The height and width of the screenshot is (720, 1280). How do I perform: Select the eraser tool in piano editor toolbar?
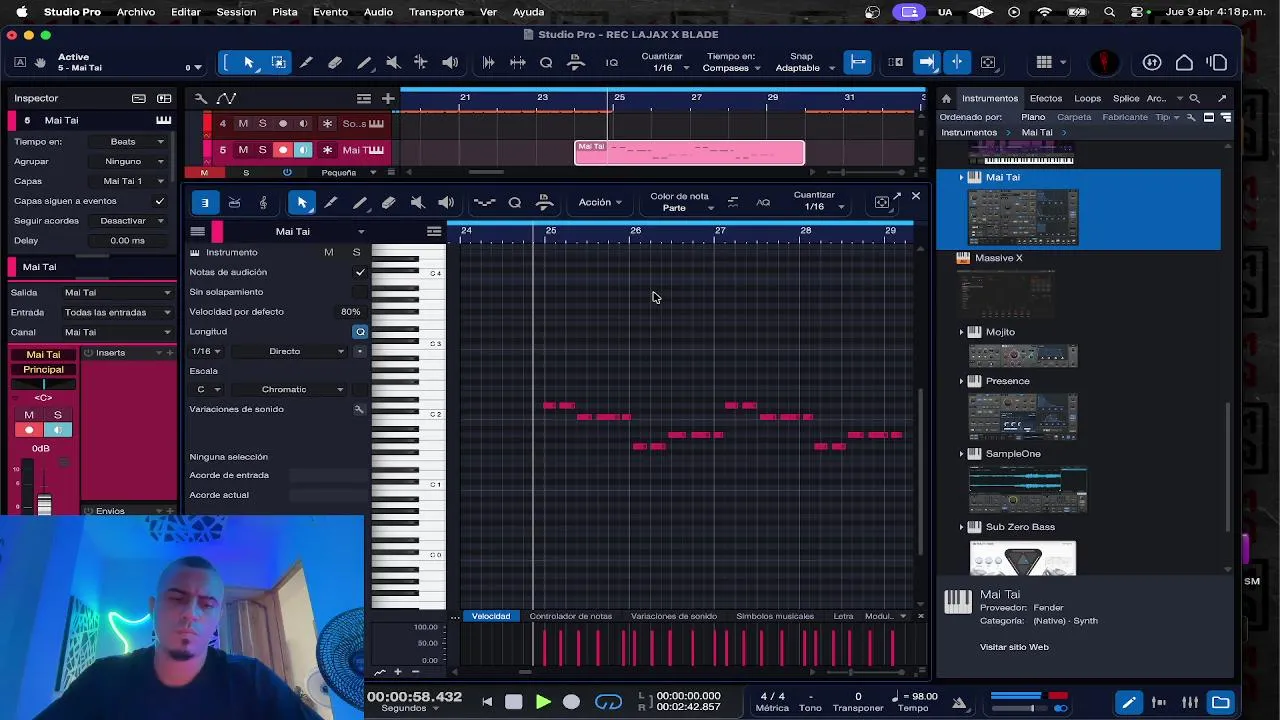389,203
